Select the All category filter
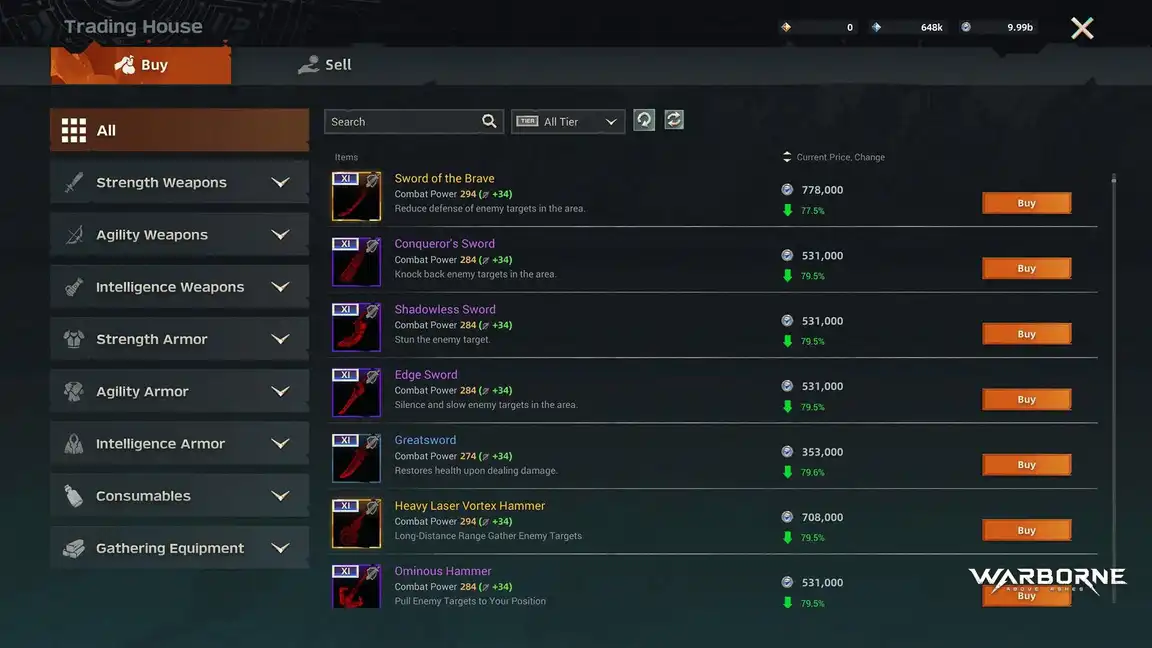Viewport: 1152px width, 648px height. 180,130
